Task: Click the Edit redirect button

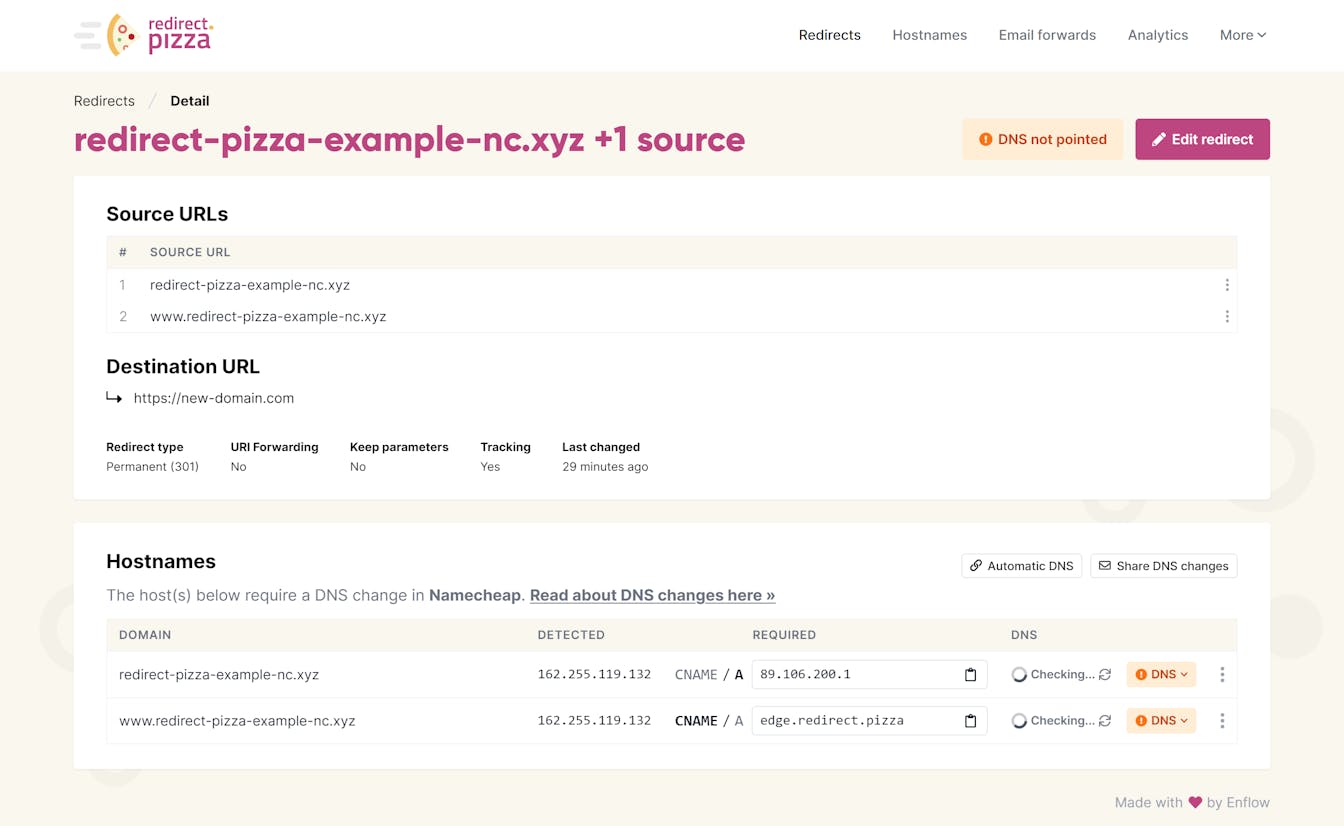Action: 1202,140
